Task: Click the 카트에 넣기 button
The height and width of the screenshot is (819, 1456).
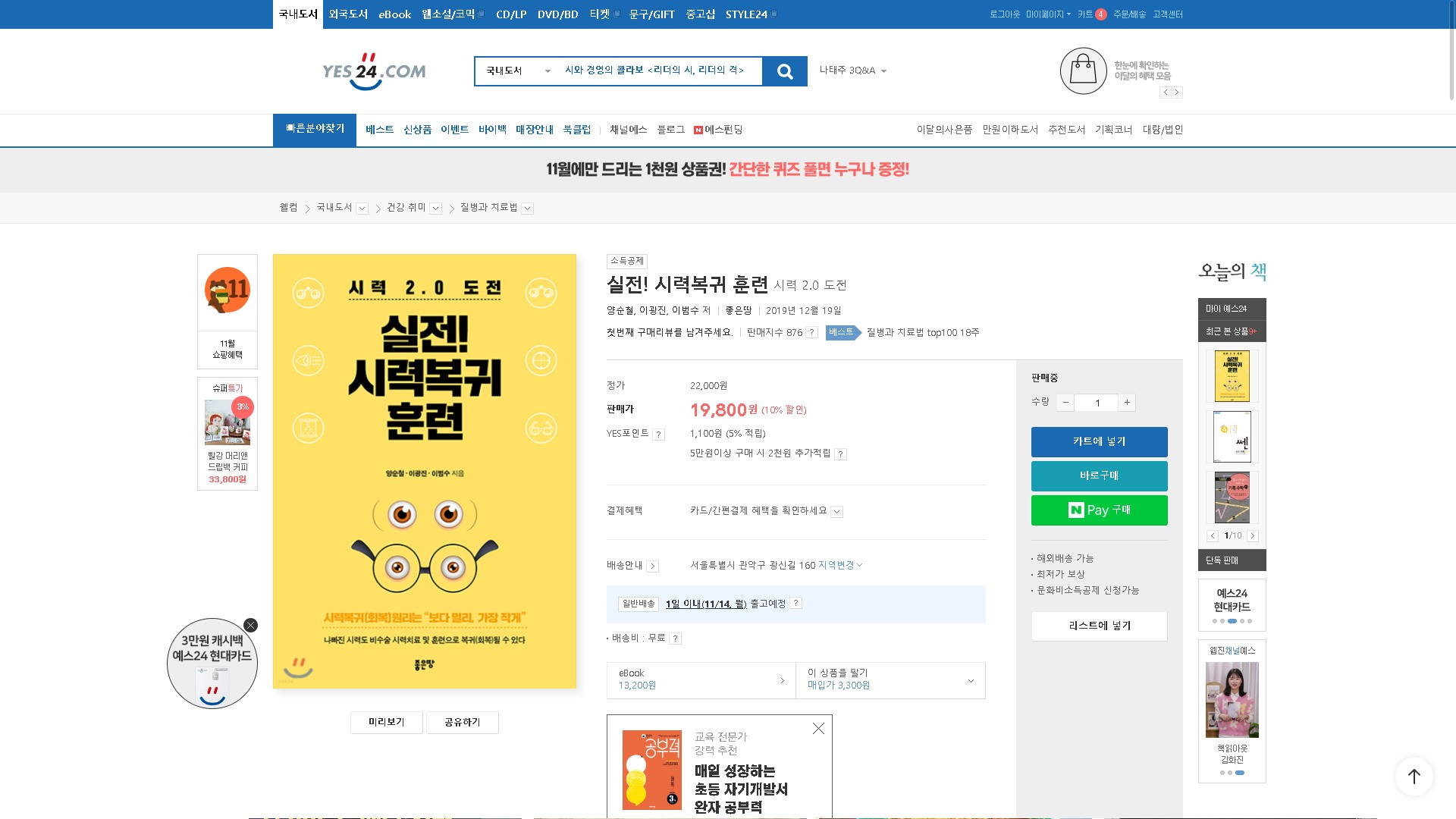Action: pyautogui.click(x=1099, y=441)
